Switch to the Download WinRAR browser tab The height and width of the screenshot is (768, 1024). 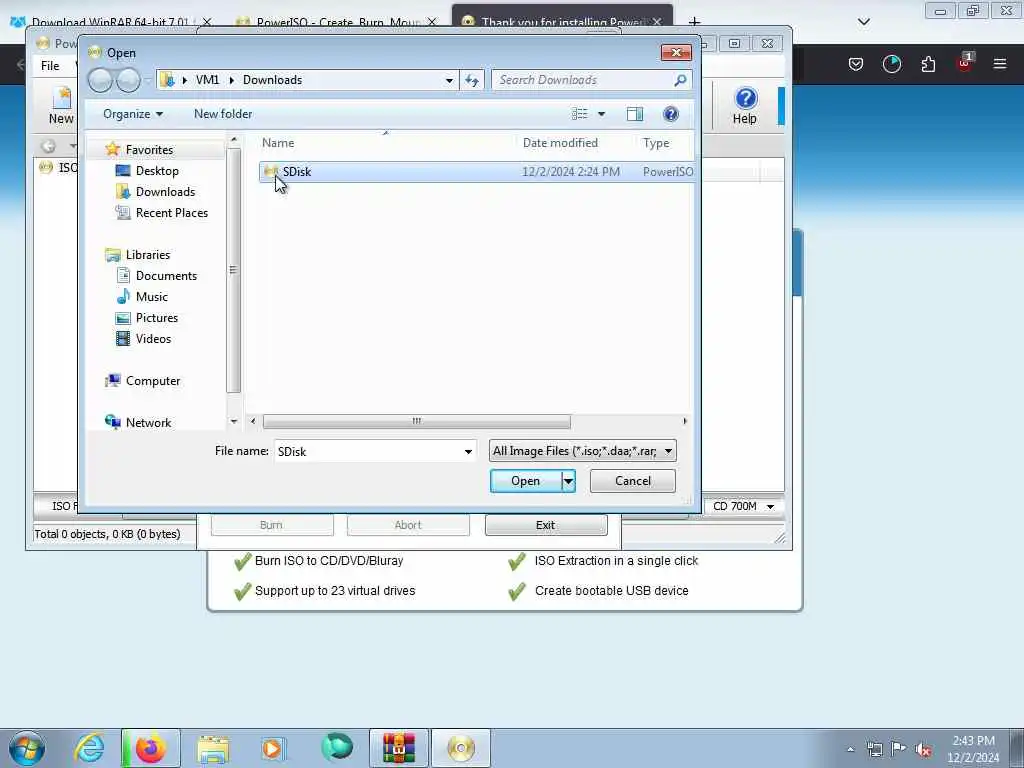pyautogui.click(x=110, y=22)
